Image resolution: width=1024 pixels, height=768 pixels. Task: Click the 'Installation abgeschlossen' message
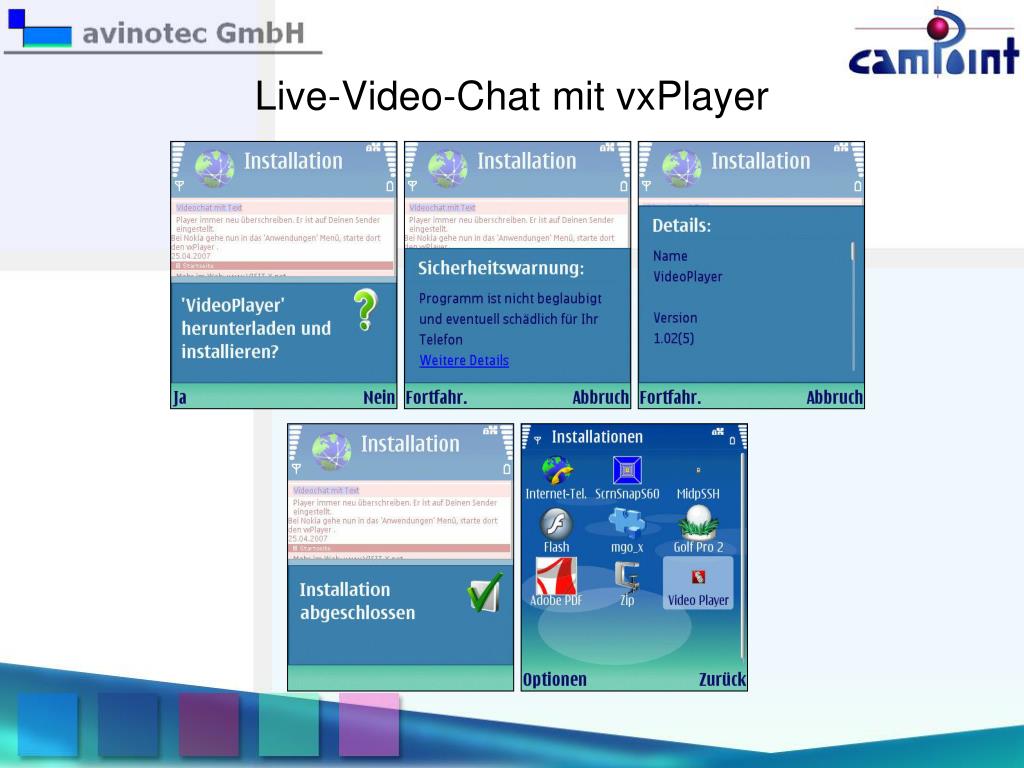(x=357, y=601)
